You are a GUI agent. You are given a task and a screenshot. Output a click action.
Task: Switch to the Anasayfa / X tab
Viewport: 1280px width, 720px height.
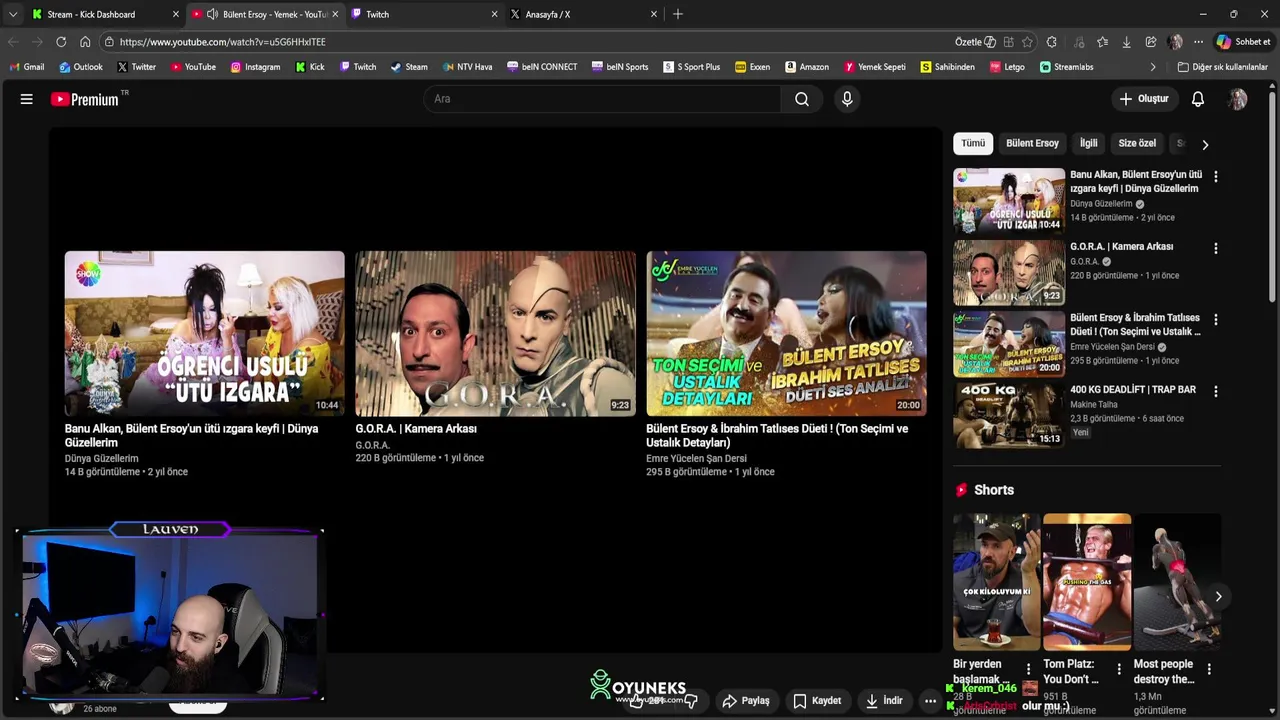[x=585, y=14]
